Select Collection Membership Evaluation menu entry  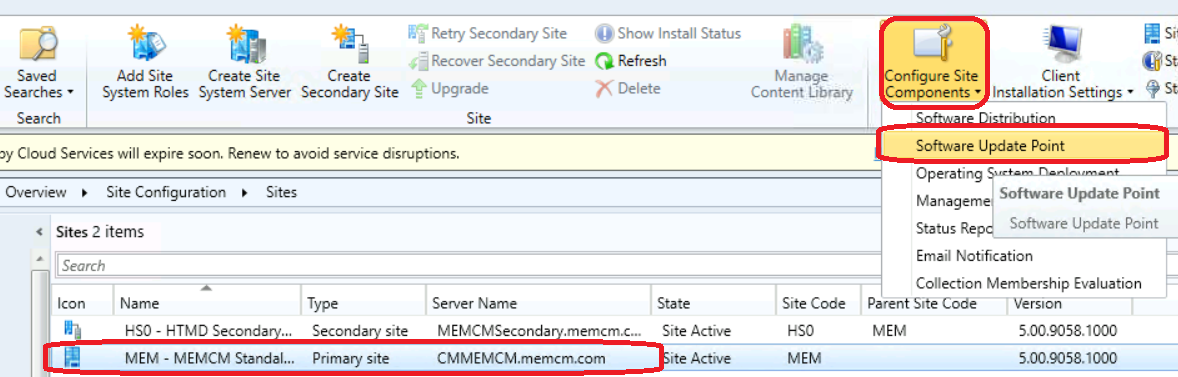pos(1028,284)
